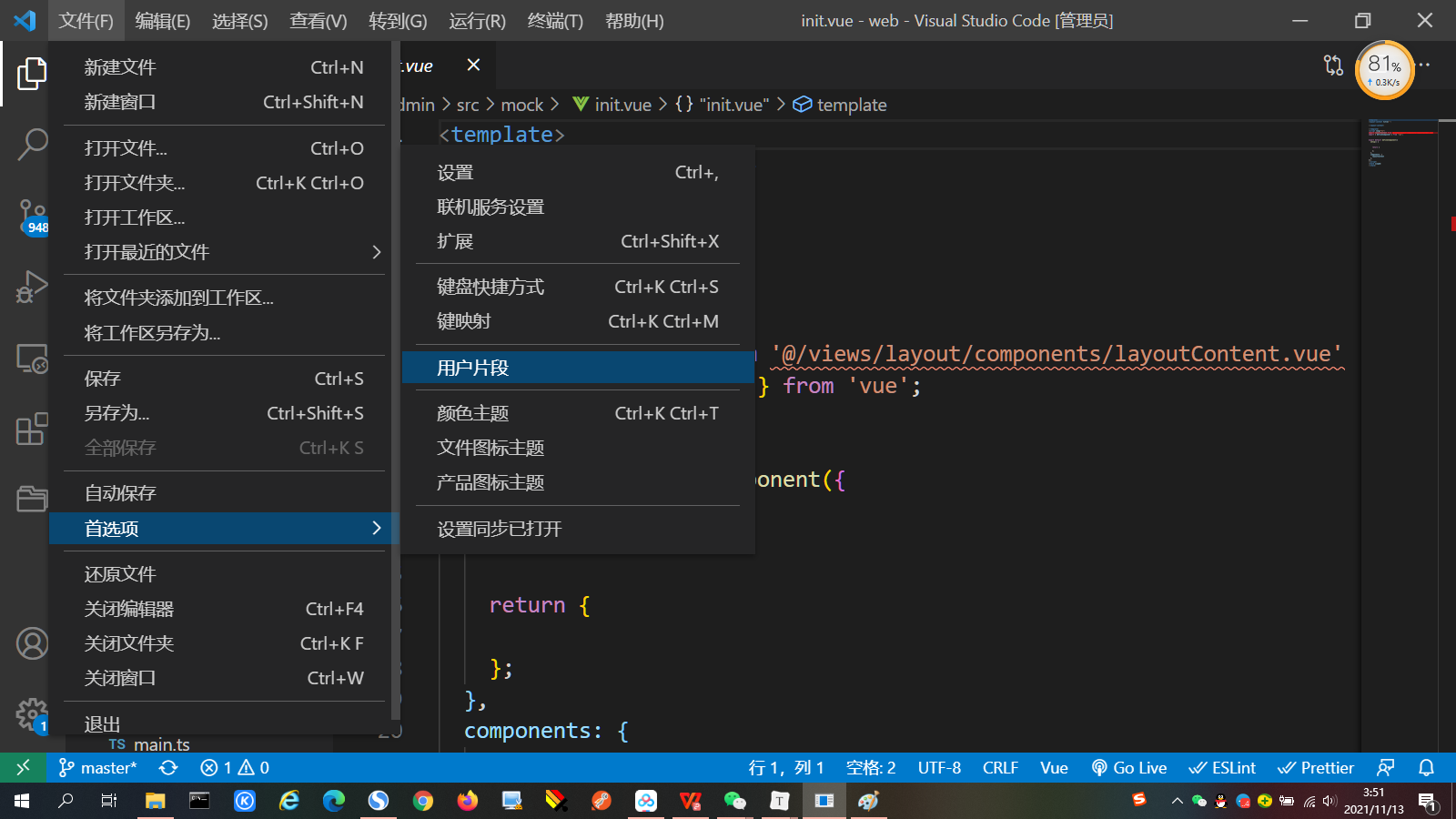Open the Vue language mode selector
Screen dimensions: 1456x819
tap(1054, 768)
